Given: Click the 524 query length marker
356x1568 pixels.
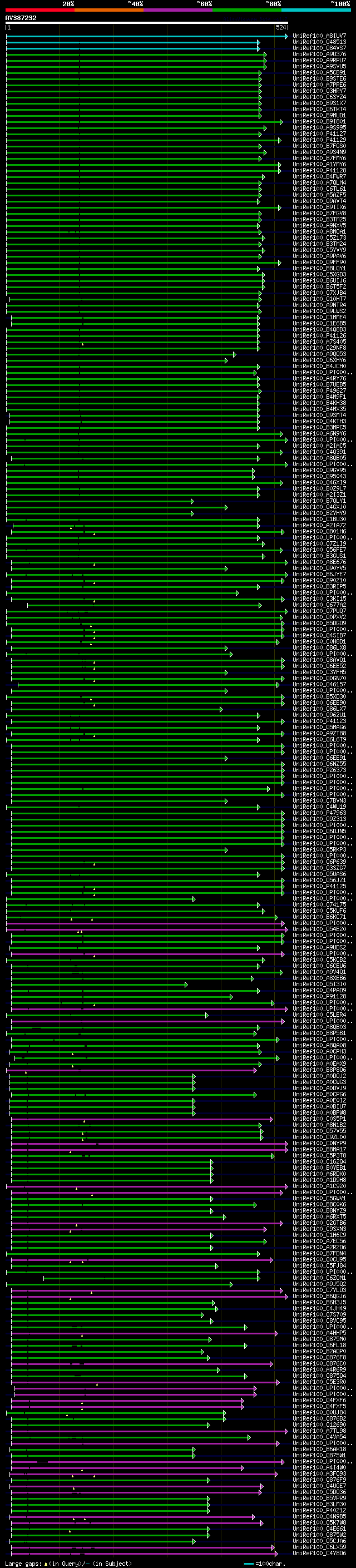Looking at the screenshot, I should [281, 27].
